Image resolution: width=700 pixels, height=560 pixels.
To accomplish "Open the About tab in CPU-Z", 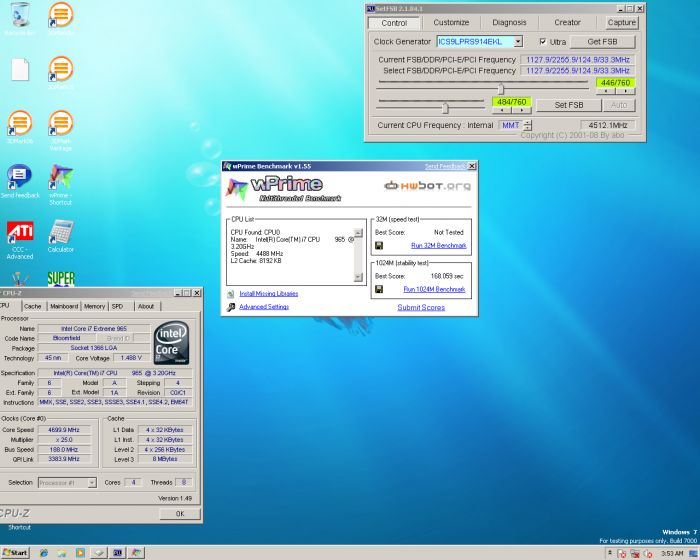I will coord(146,306).
